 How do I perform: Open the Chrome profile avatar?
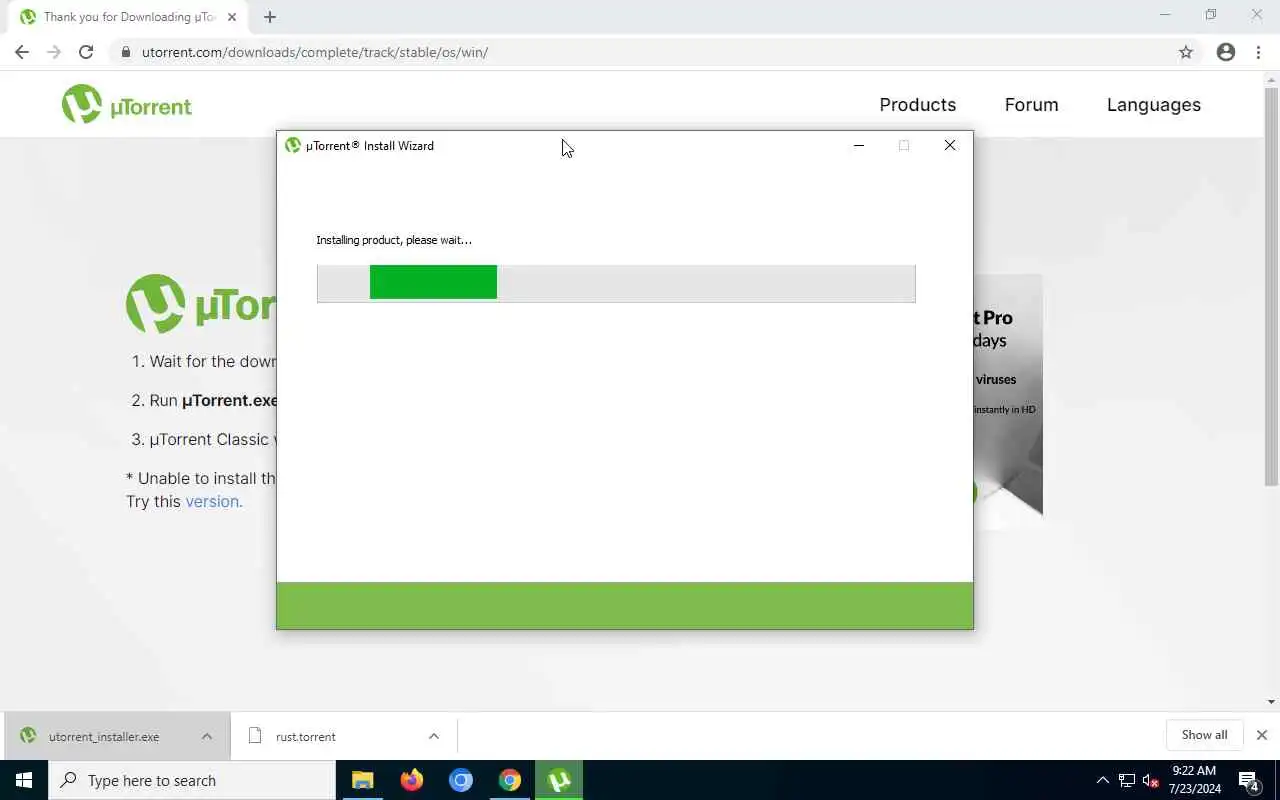1226,52
